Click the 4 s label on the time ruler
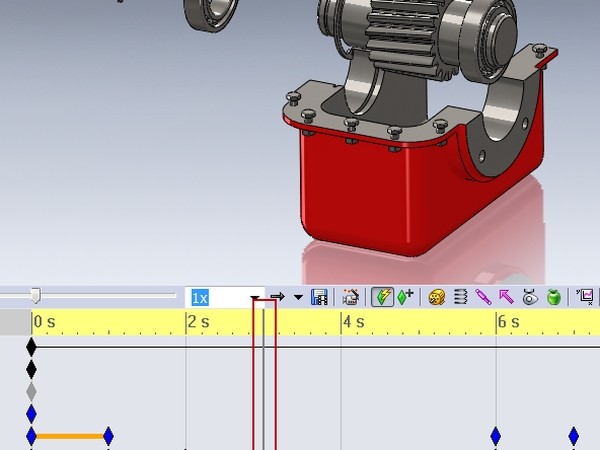Screen dimensions: 600x450 point(354,322)
